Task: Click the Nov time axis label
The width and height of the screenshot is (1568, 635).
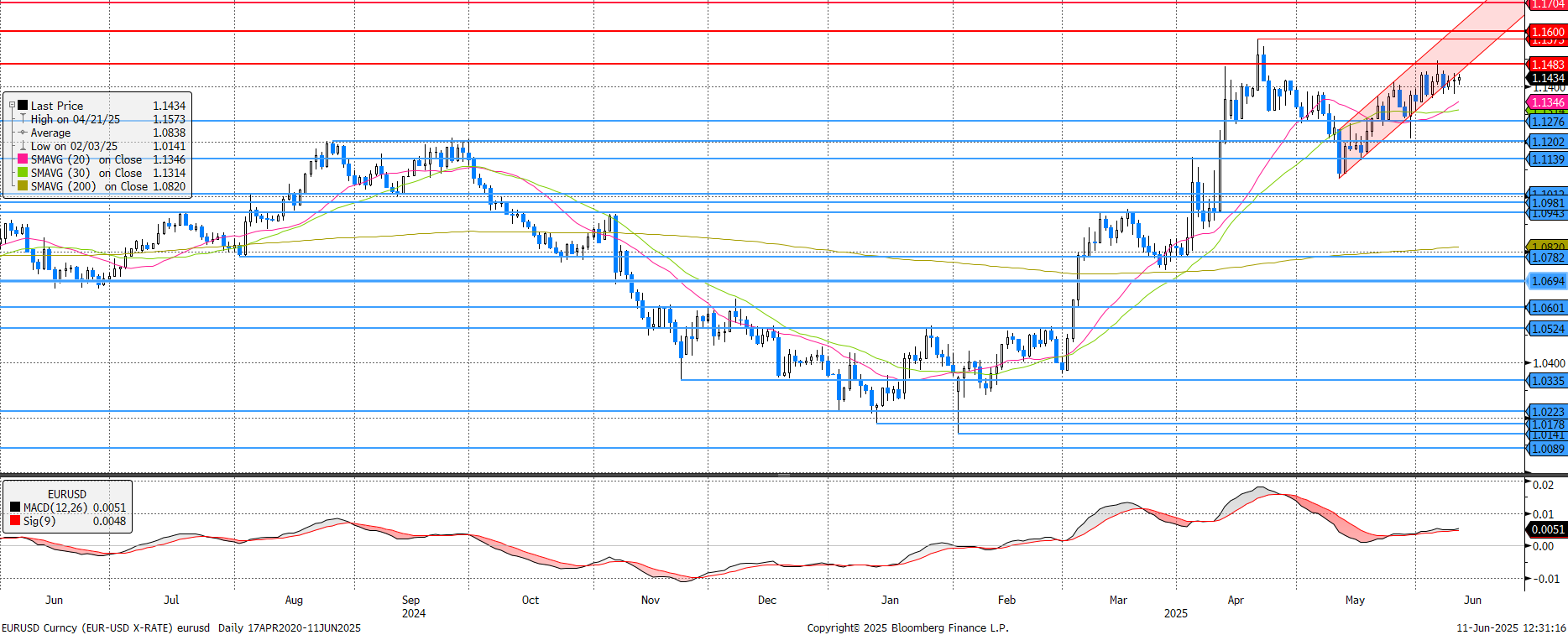Action: [650, 600]
